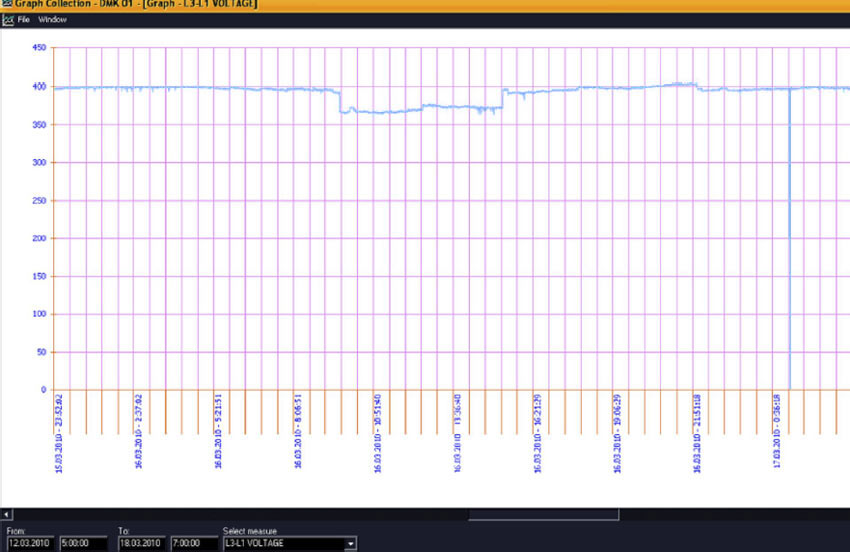Click the 16.03.2010 - 10:51:40 time axis label
The width and height of the screenshot is (850, 552).
coord(378,427)
